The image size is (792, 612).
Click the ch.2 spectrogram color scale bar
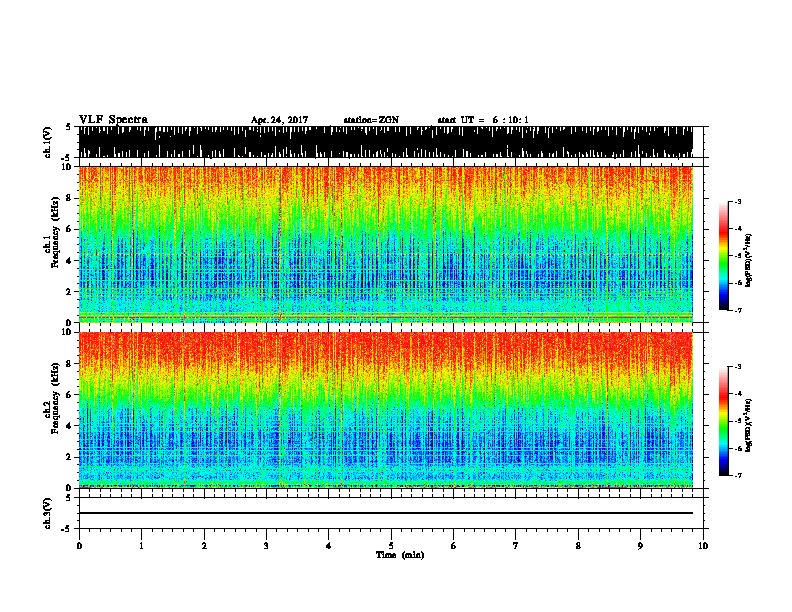pyautogui.click(x=724, y=421)
